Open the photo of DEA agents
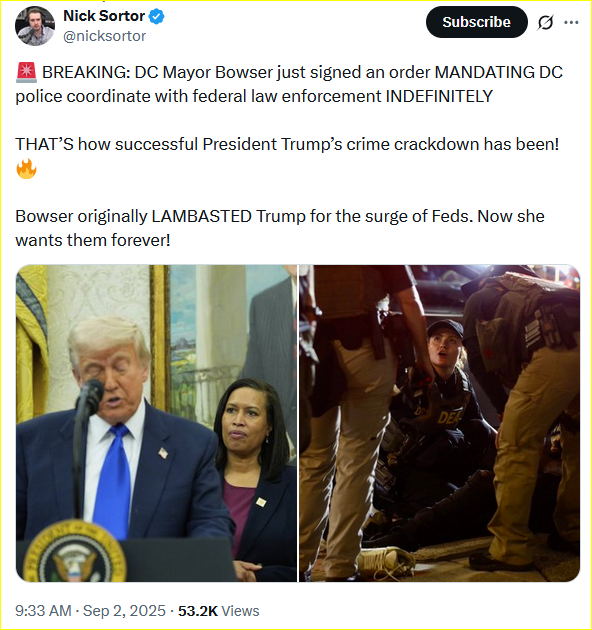592x630 pixels. [x=439, y=423]
